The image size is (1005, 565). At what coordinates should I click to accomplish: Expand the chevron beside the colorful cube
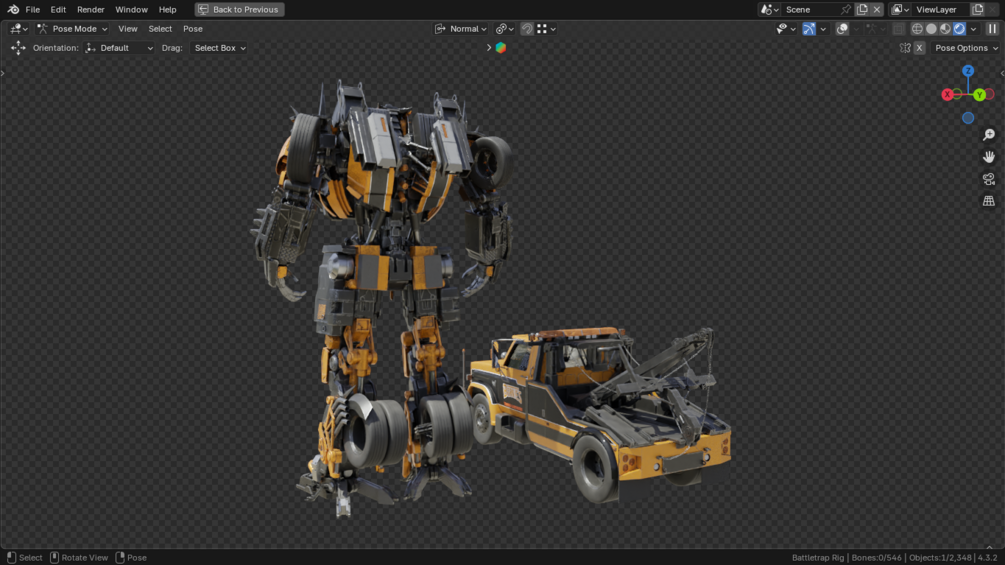489,48
